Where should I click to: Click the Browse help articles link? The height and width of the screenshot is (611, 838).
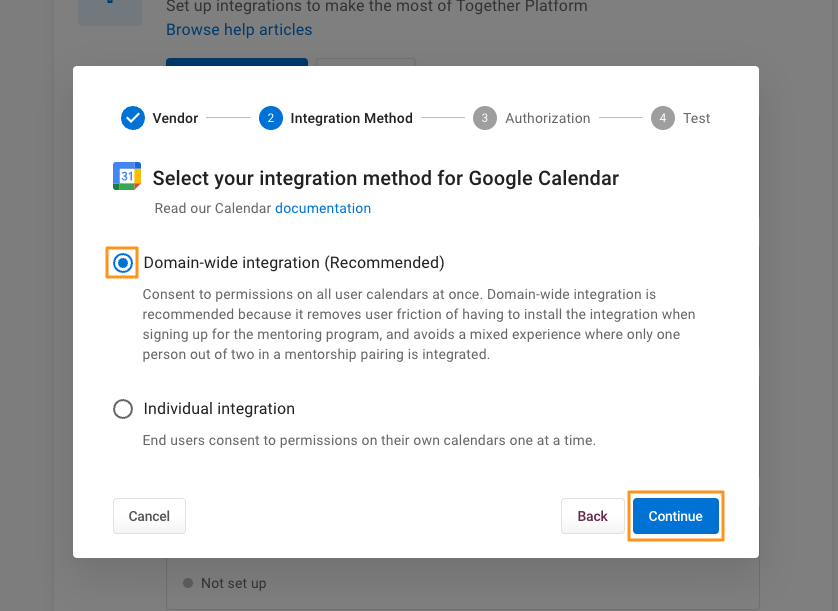(x=239, y=30)
